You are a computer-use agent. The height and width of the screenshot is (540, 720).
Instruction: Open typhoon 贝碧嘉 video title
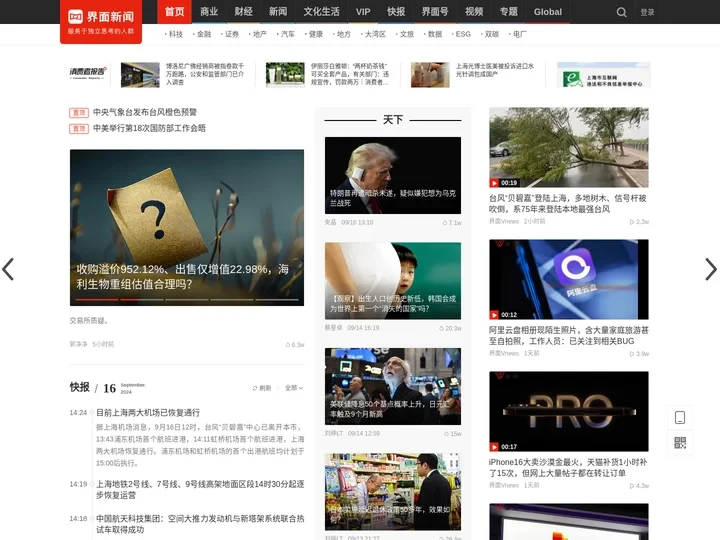coord(568,203)
